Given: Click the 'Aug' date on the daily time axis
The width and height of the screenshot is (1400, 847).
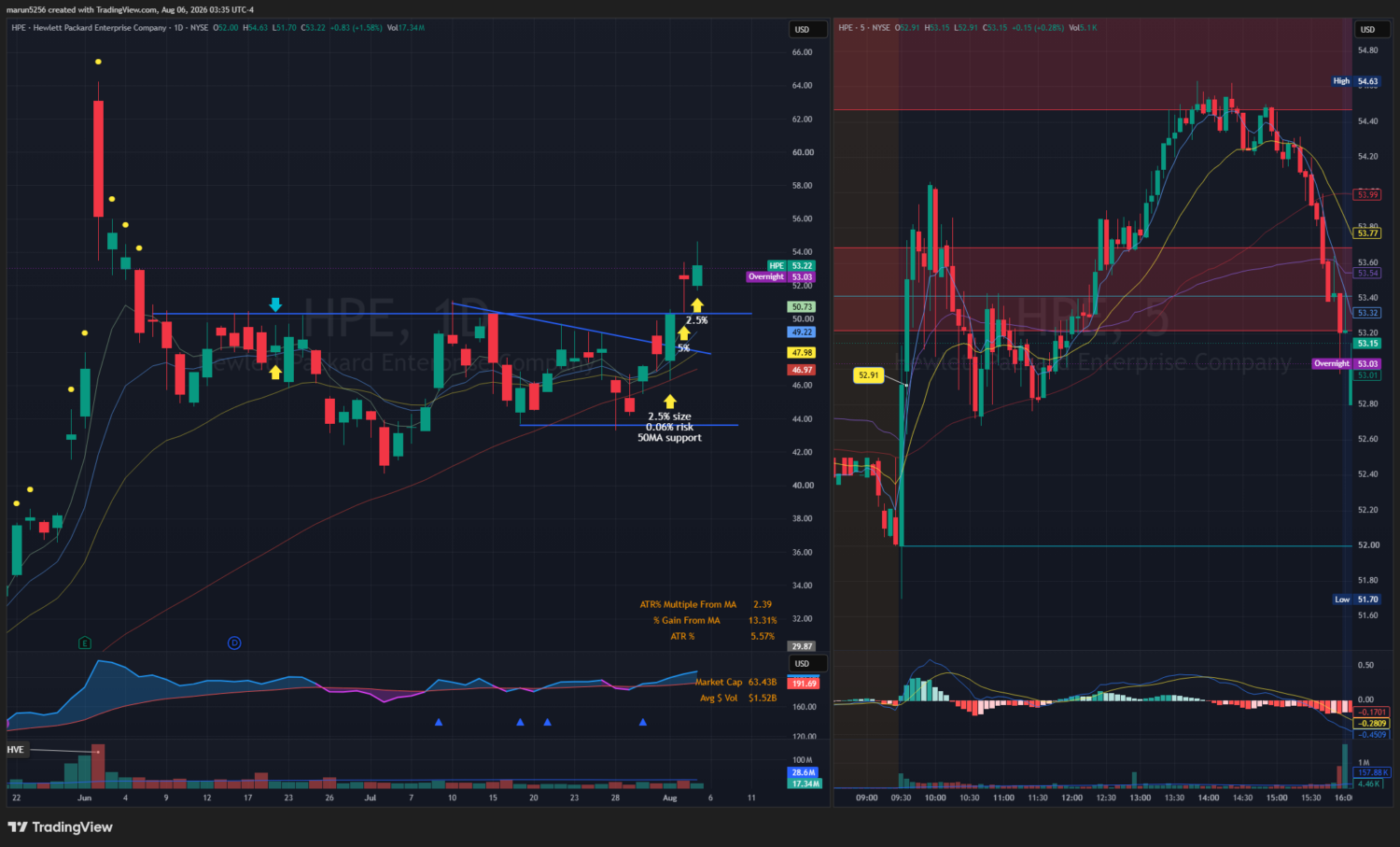Looking at the screenshot, I should (669, 798).
